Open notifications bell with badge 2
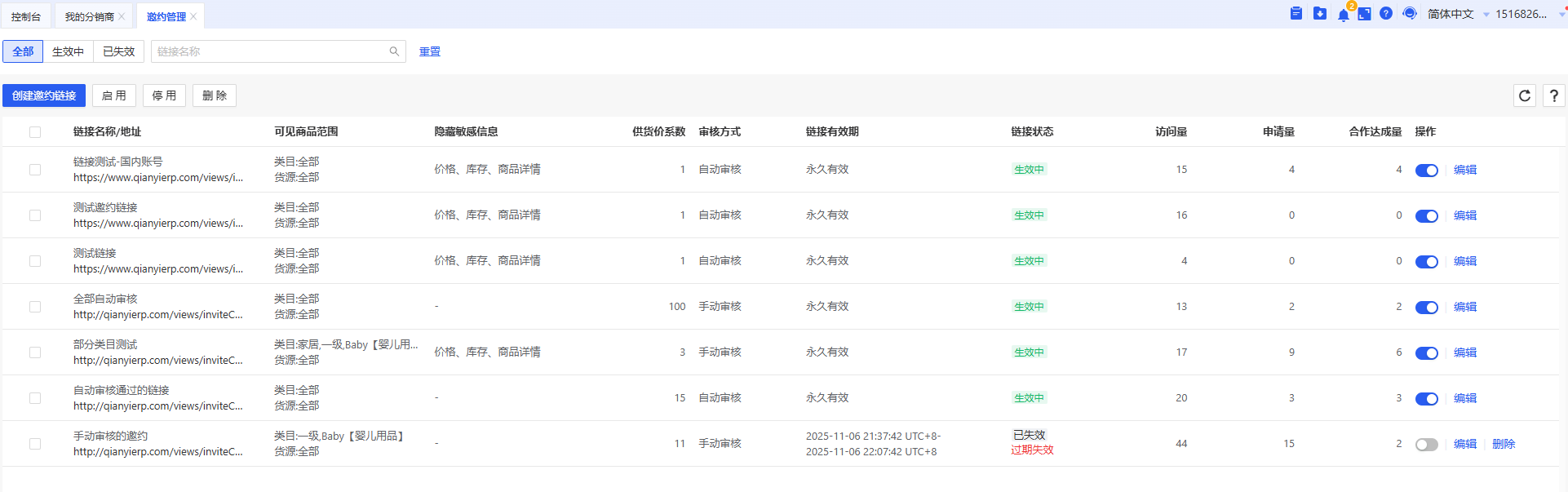 pyautogui.click(x=1344, y=15)
